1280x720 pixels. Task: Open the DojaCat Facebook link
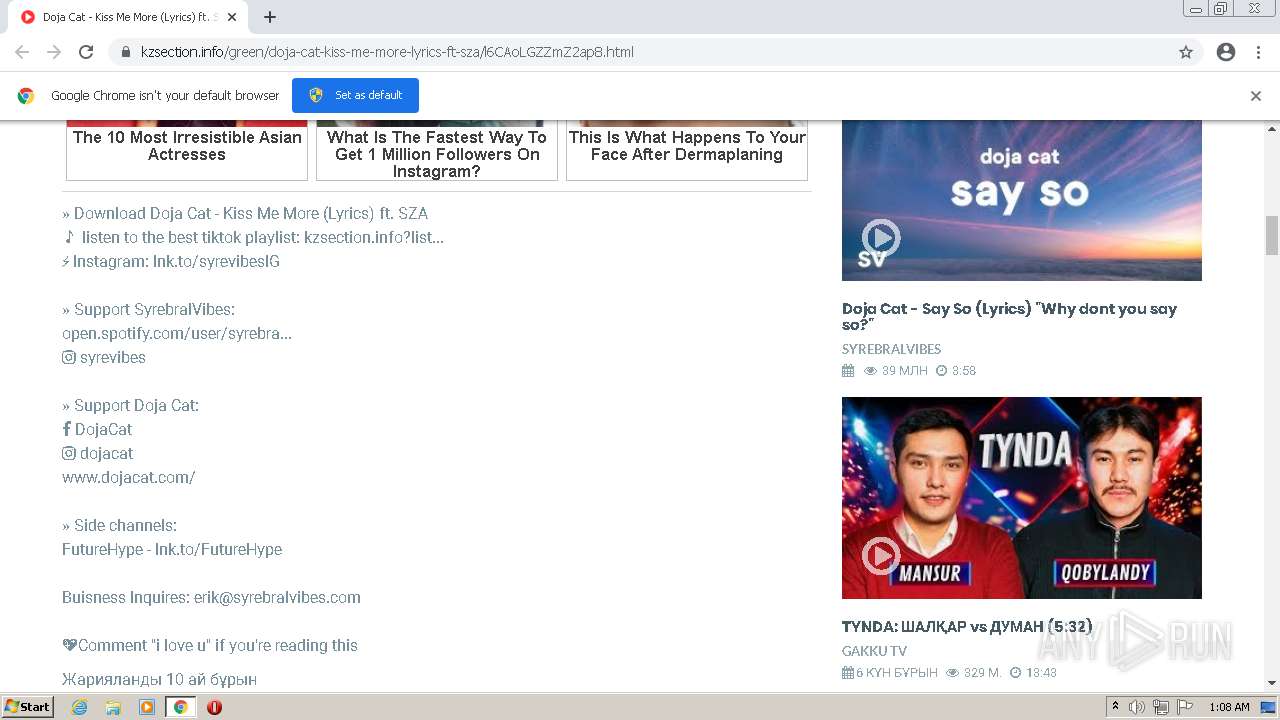coord(97,429)
